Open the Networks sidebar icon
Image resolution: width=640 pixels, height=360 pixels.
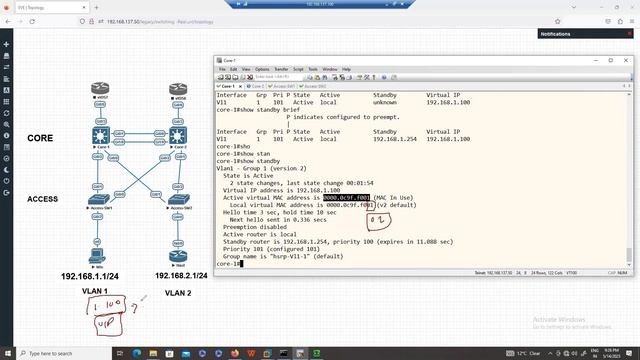tap(6, 67)
